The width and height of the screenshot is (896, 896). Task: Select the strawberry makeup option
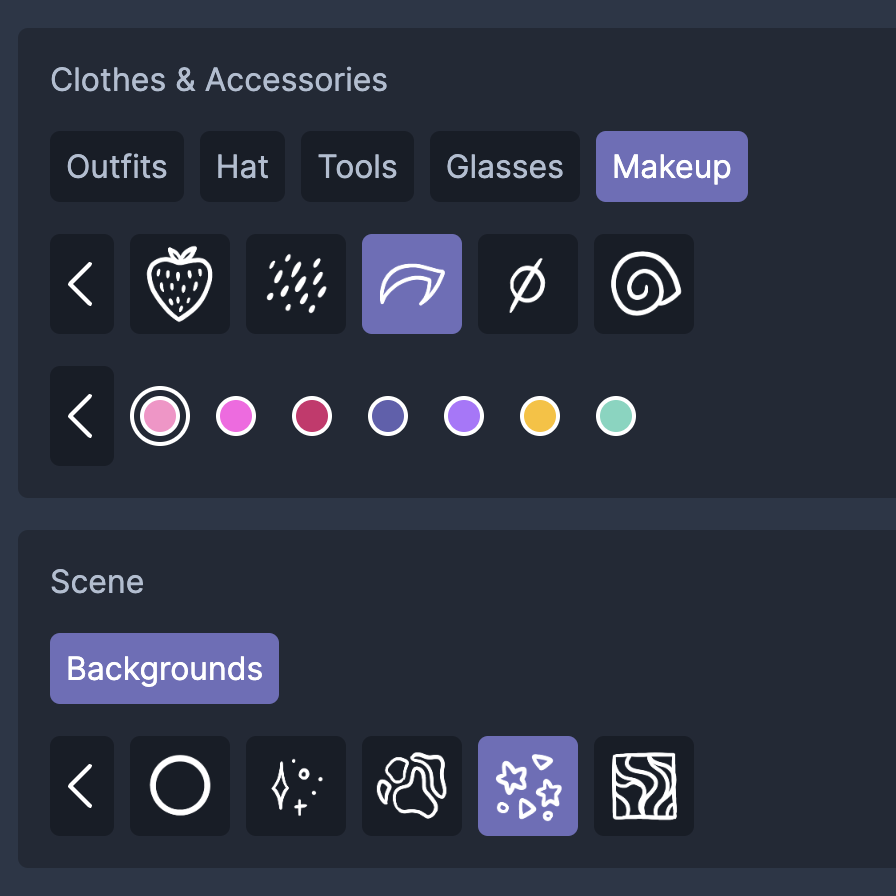[180, 283]
